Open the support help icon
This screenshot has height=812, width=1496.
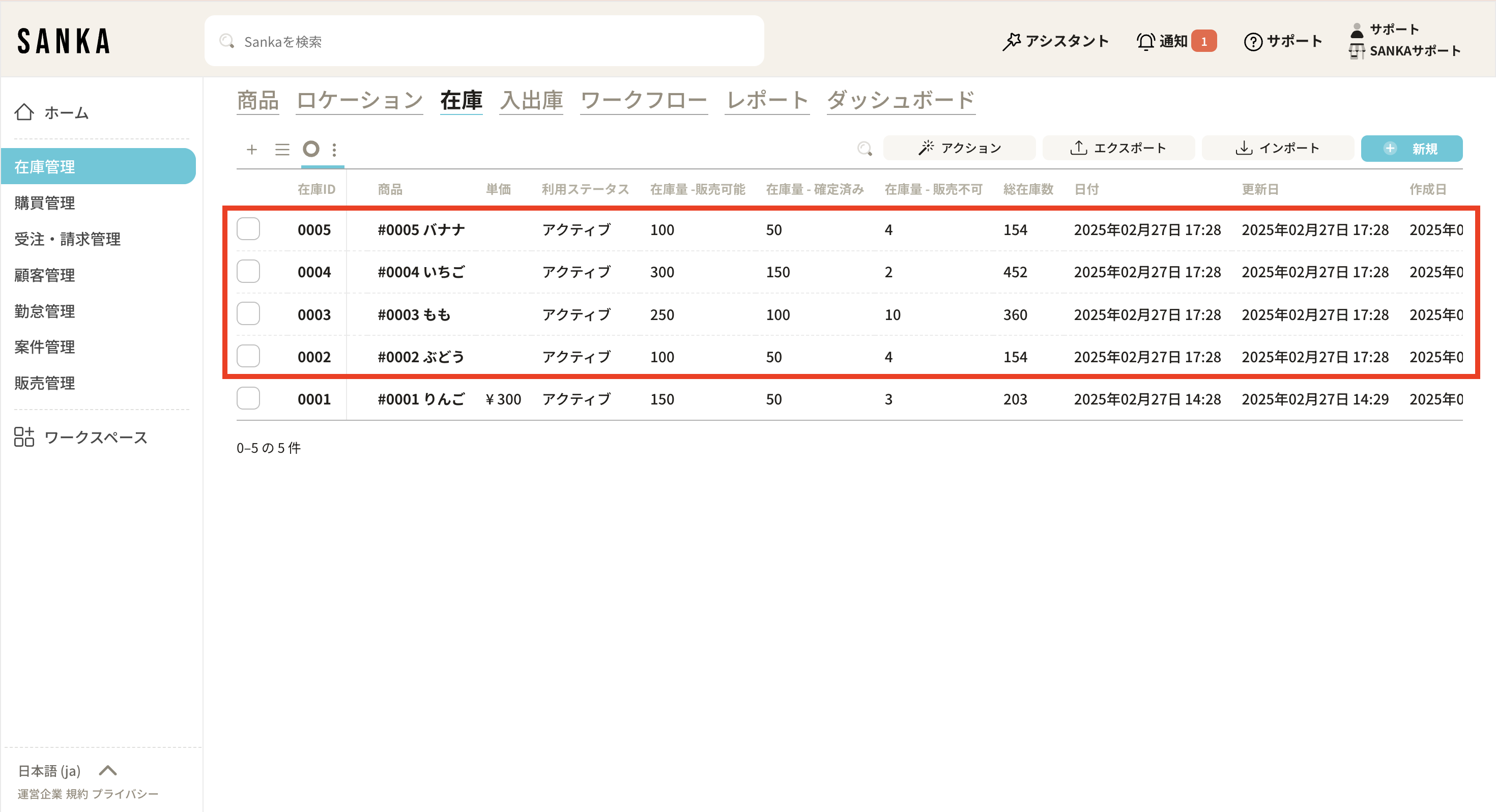[x=1253, y=41]
